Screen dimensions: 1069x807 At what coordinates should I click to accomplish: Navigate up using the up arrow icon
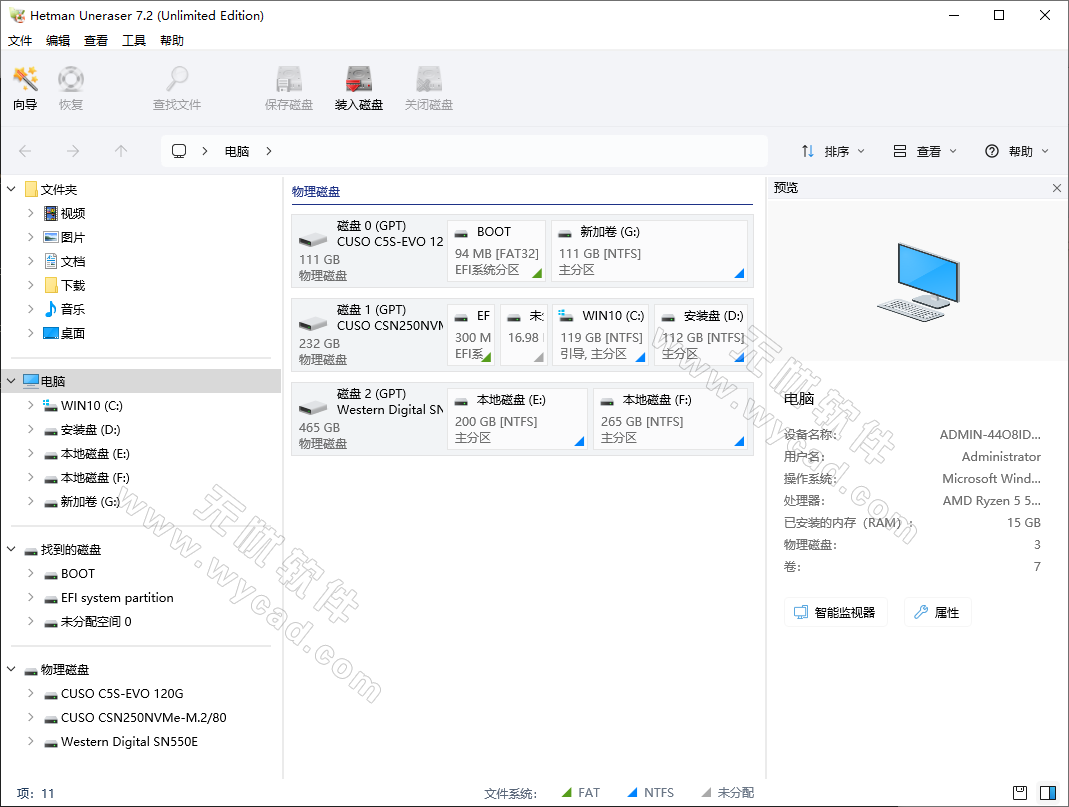tap(120, 151)
